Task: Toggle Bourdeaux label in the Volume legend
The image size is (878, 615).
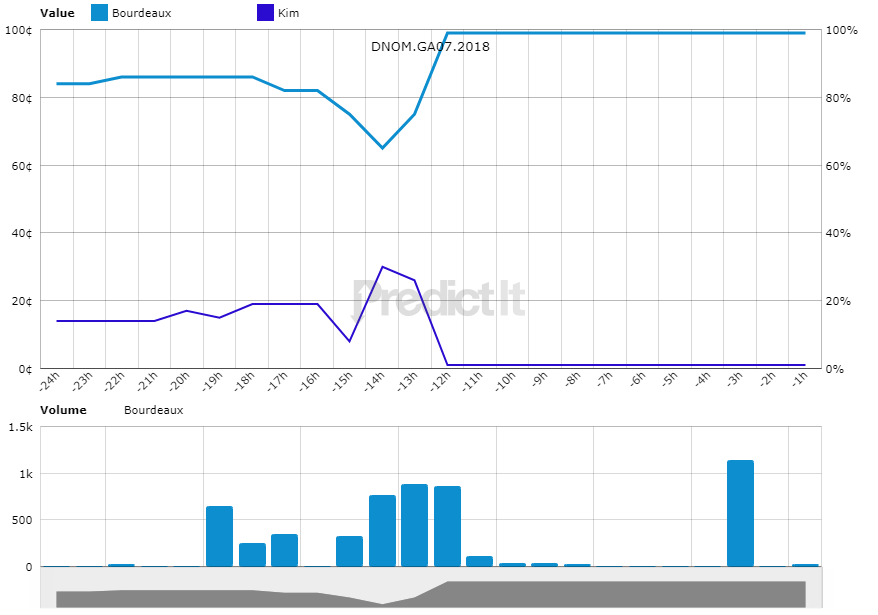Action: click(x=153, y=410)
